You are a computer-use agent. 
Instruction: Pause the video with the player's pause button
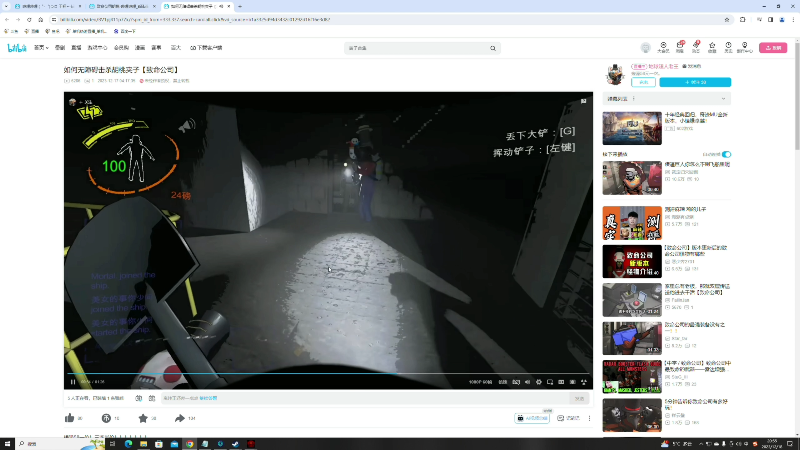point(73,382)
